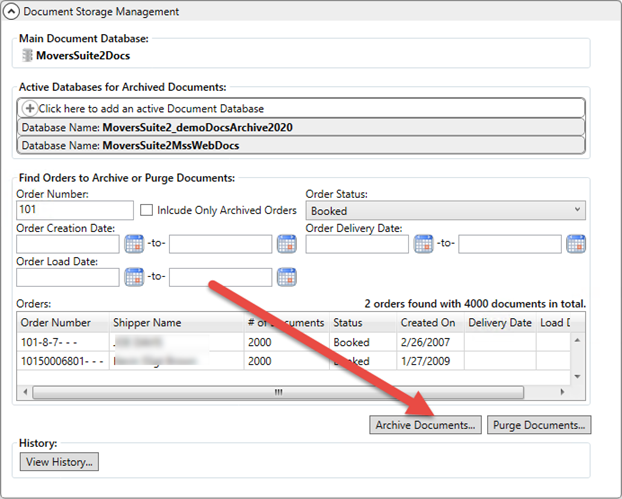Click the Archive Documents button
Viewport: 622px width, 499px height.
click(426, 425)
